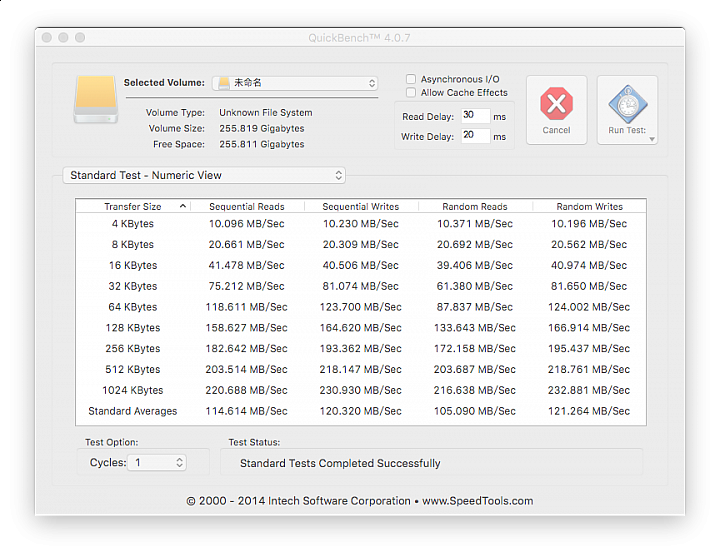
Task: Click 39.406 MB/Sec random read value
Action: (475, 265)
